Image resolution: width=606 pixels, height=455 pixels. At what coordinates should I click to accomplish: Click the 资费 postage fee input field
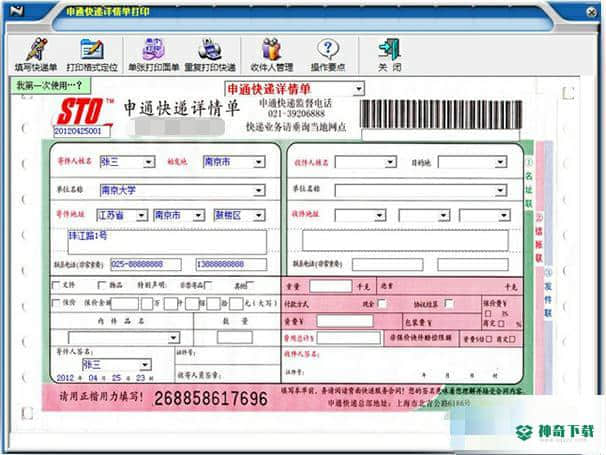(345, 321)
